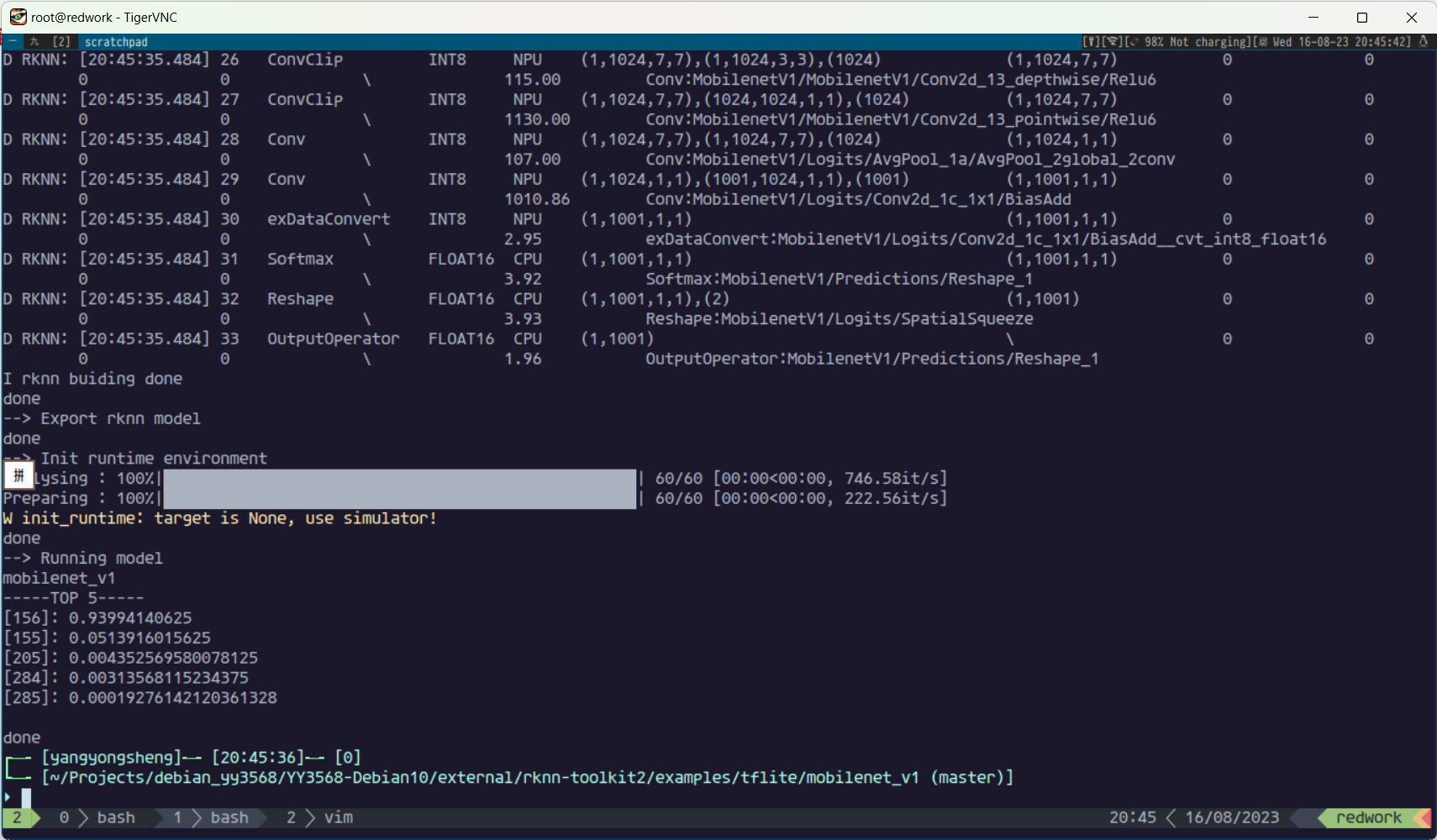Click the 'redwork' hostname in status bar

coord(1368,817)
